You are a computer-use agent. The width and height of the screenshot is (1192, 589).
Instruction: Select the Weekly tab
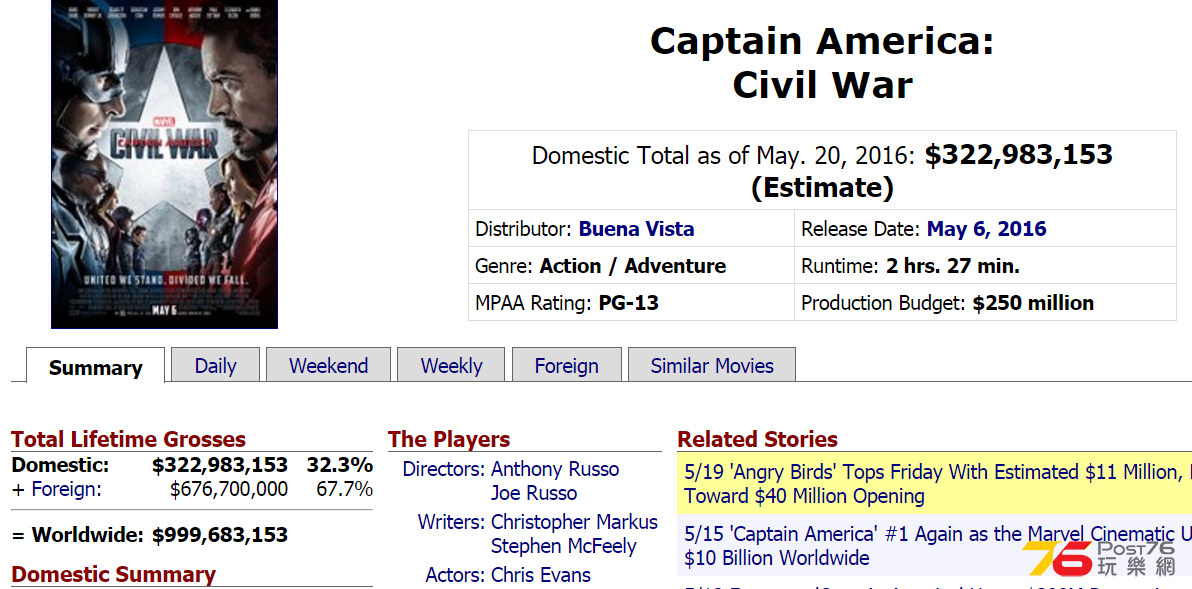[452, 365]
